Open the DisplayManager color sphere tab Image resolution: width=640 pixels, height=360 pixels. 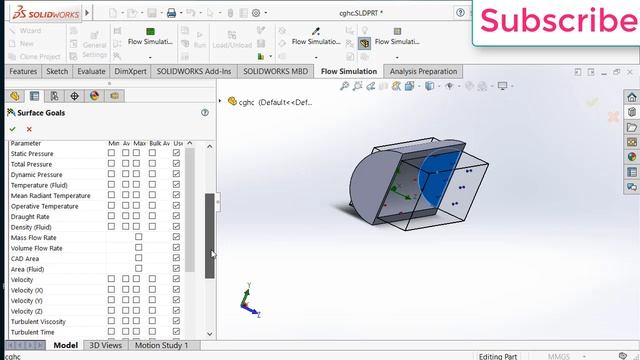click(94, 96)
